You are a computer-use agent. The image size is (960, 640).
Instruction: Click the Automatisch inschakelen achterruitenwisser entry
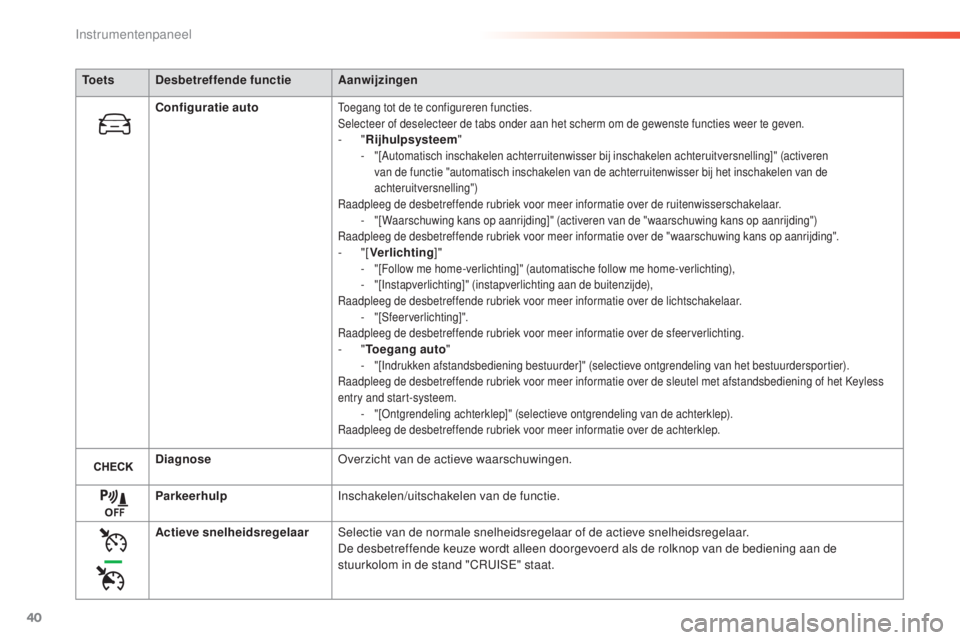coord(601,172)
